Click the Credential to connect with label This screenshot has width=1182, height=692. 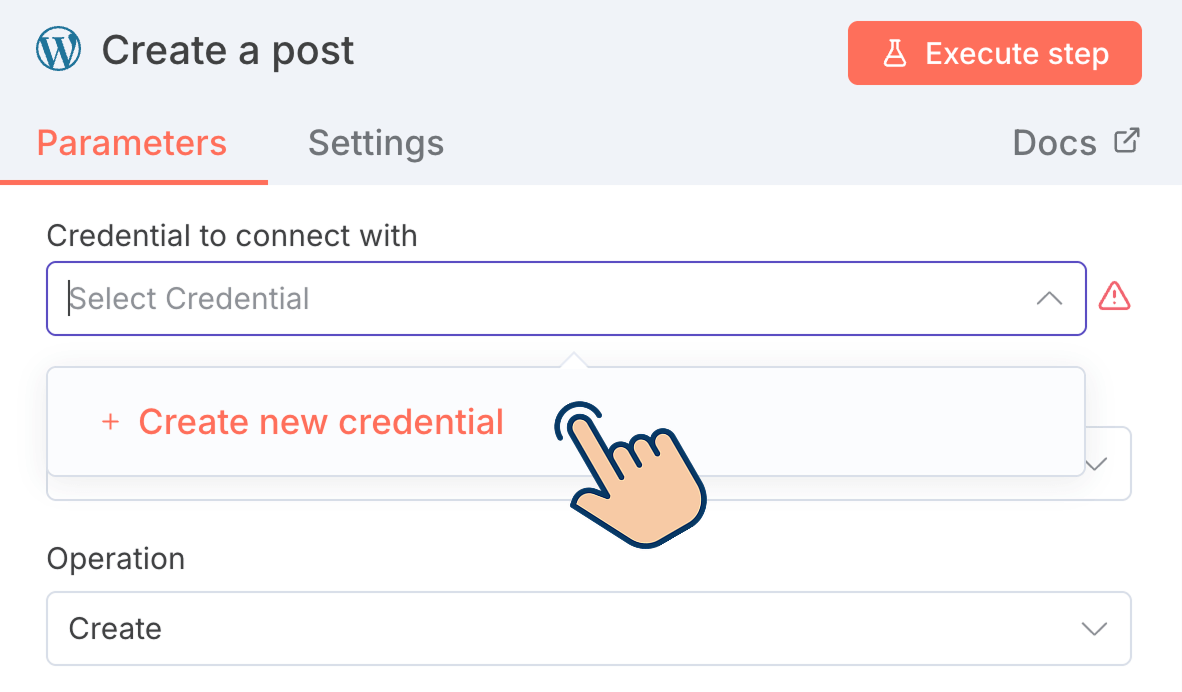pos(232,235)
